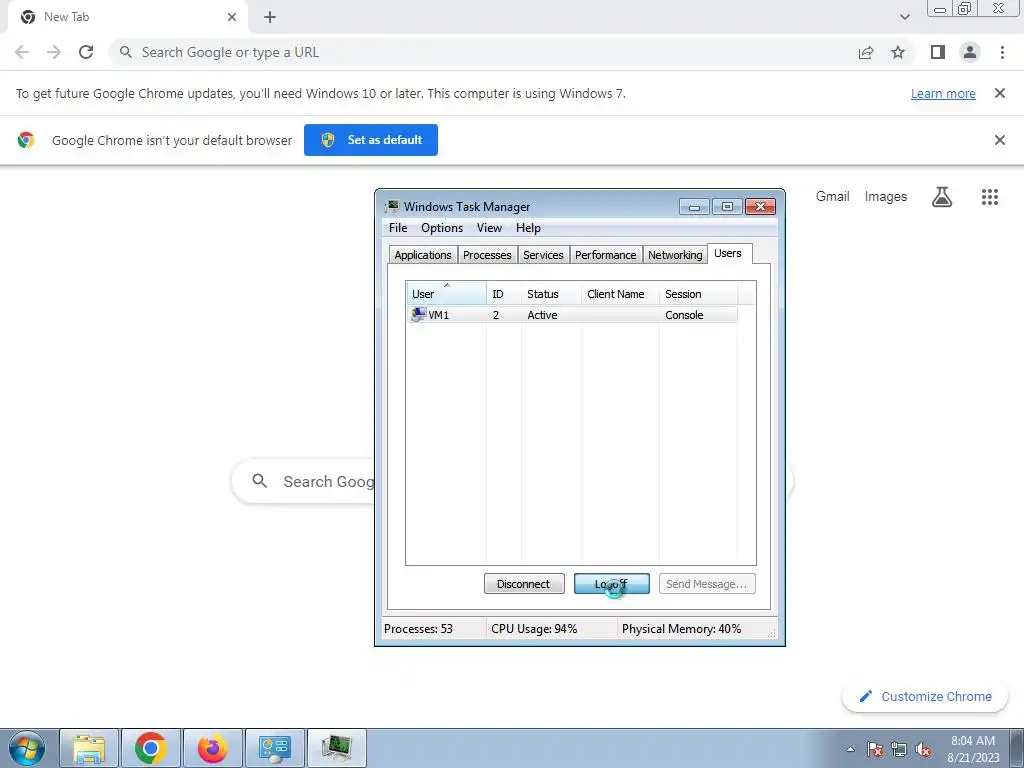
Task: Click Customize Chrome button
Action: (925, 696)
